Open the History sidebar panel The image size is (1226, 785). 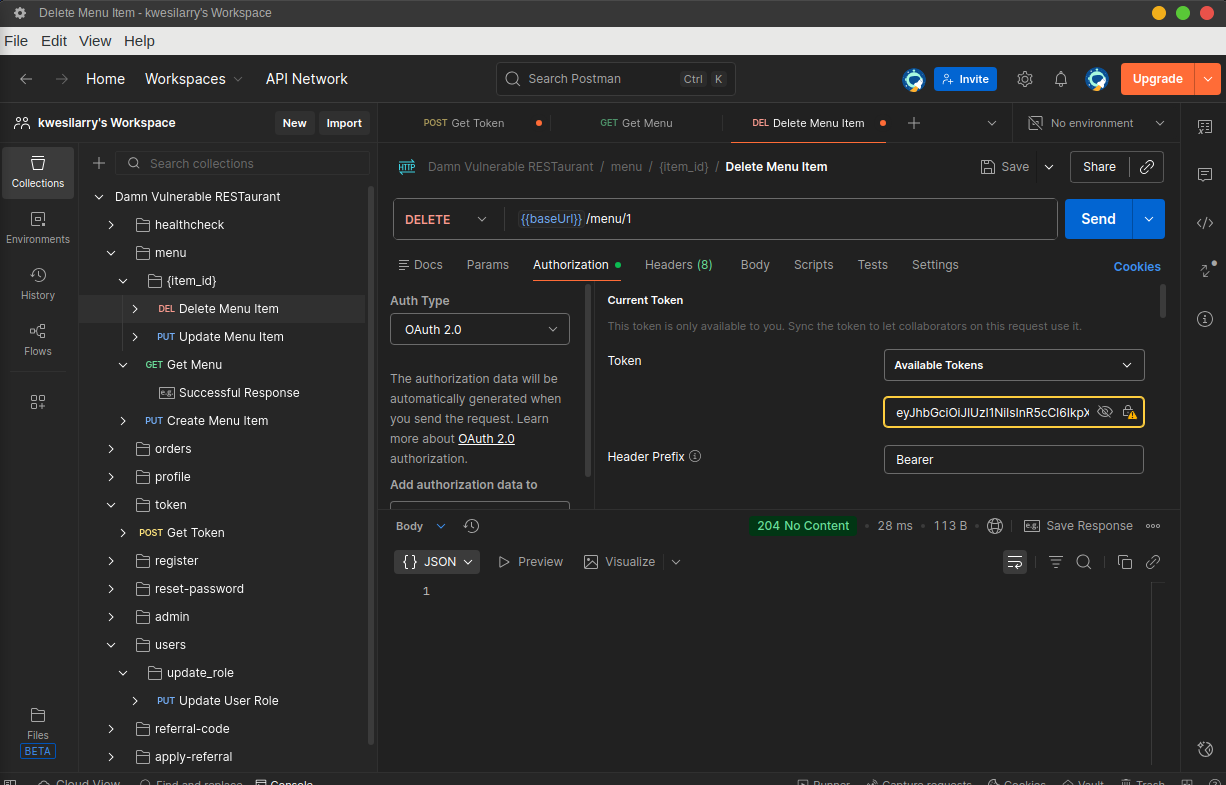(38, 283)
